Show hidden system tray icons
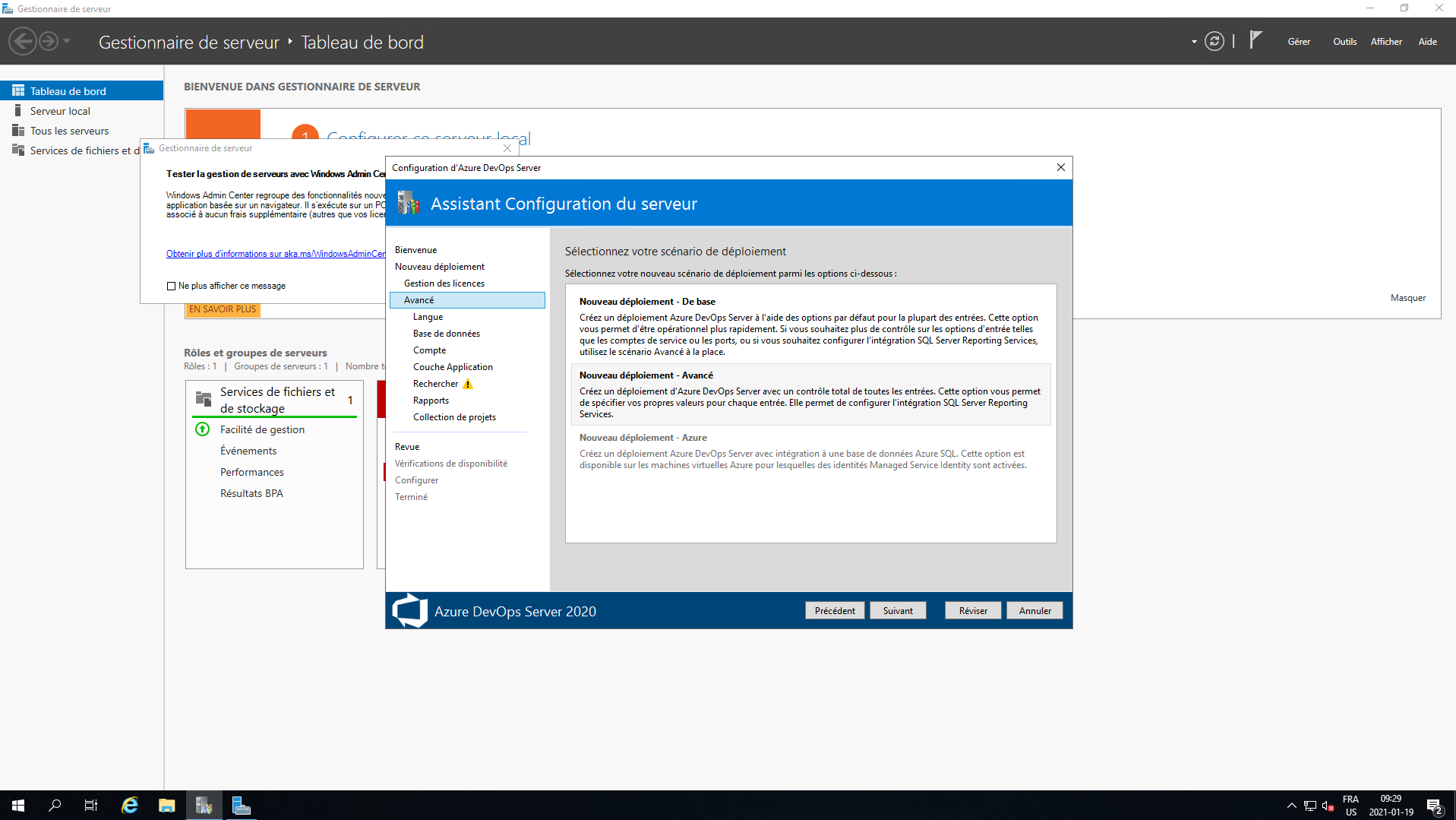The width and height of the screenshot is (1456, 820). [x=1291, y=806]
